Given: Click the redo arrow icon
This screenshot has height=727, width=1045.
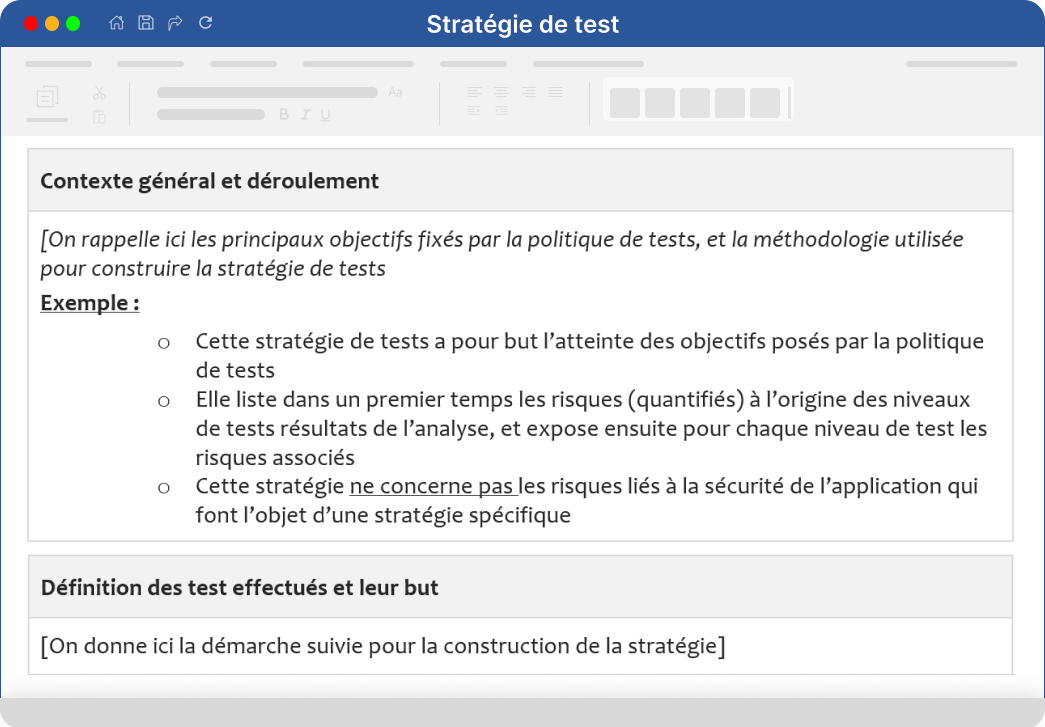Looking at the screenshot, I should 175,23.
